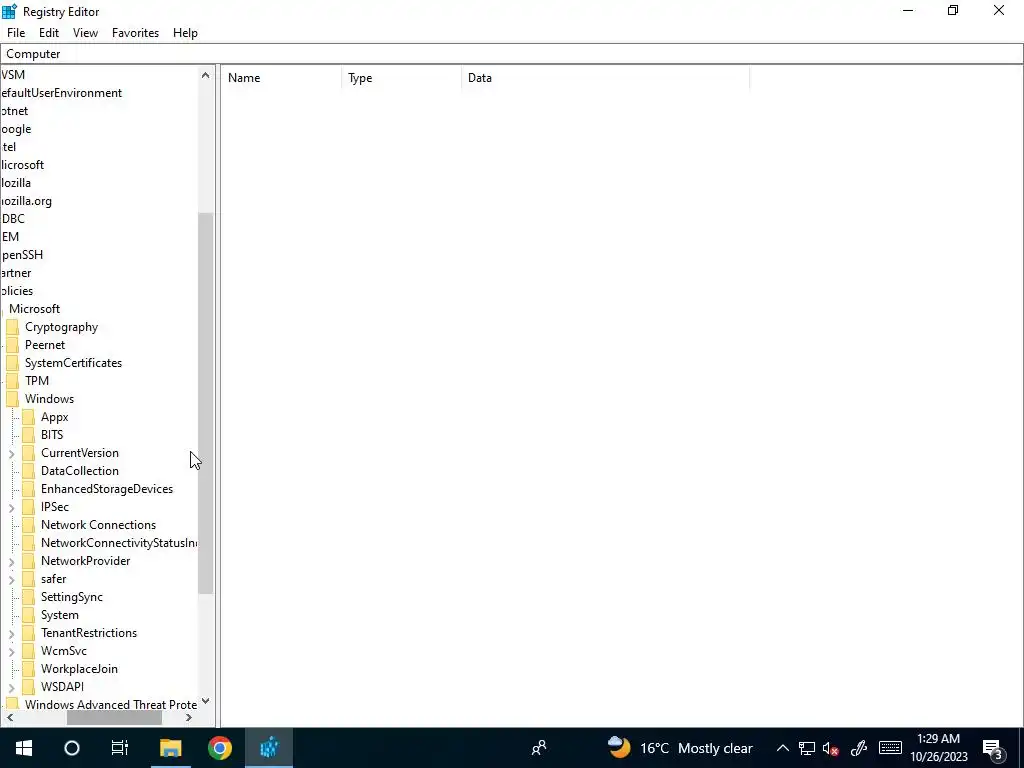
Task: Open the Edit menu
Action: [x=49, y=33]
